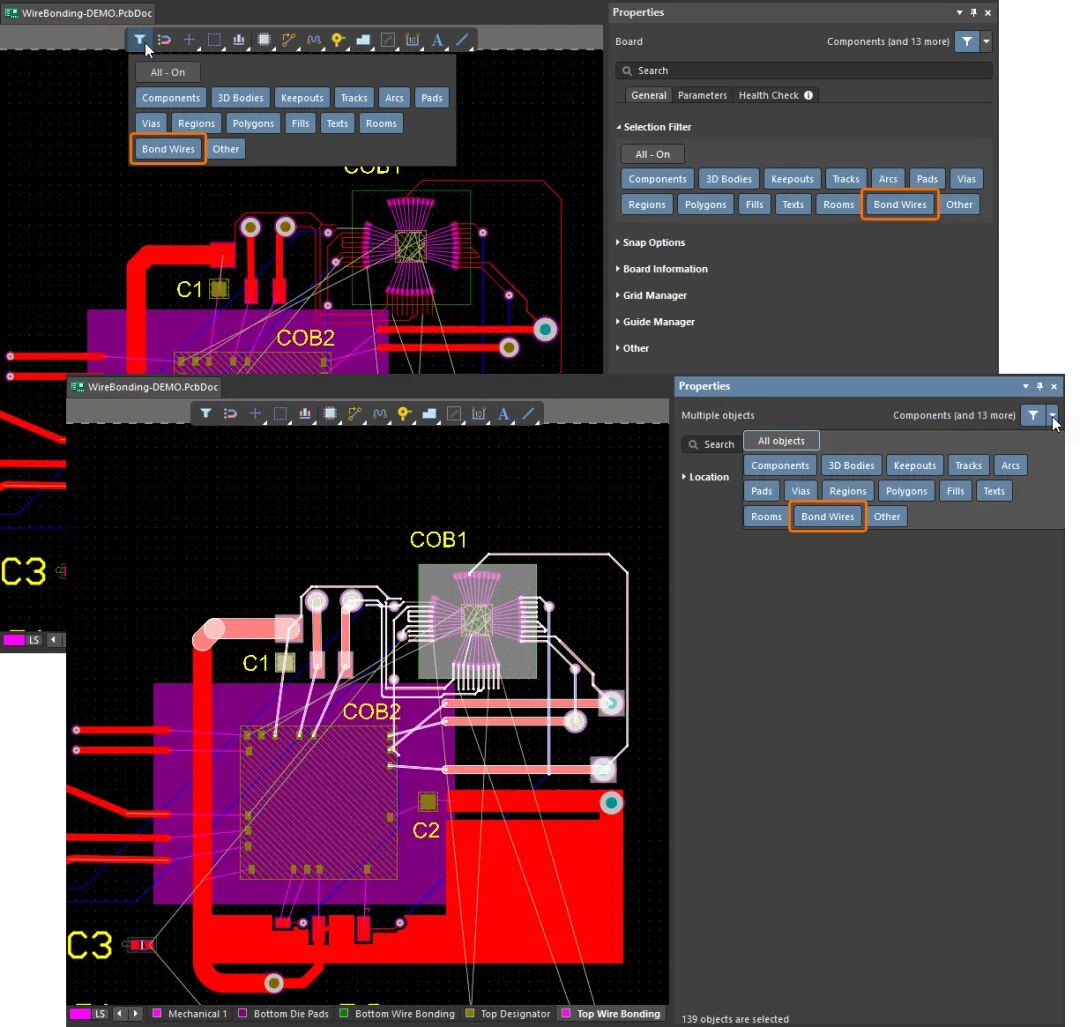Select the place string 'A' tool in the lower toolbar
The height and width of the screenshot is (1027, 1080).
(x=503, y=413)
